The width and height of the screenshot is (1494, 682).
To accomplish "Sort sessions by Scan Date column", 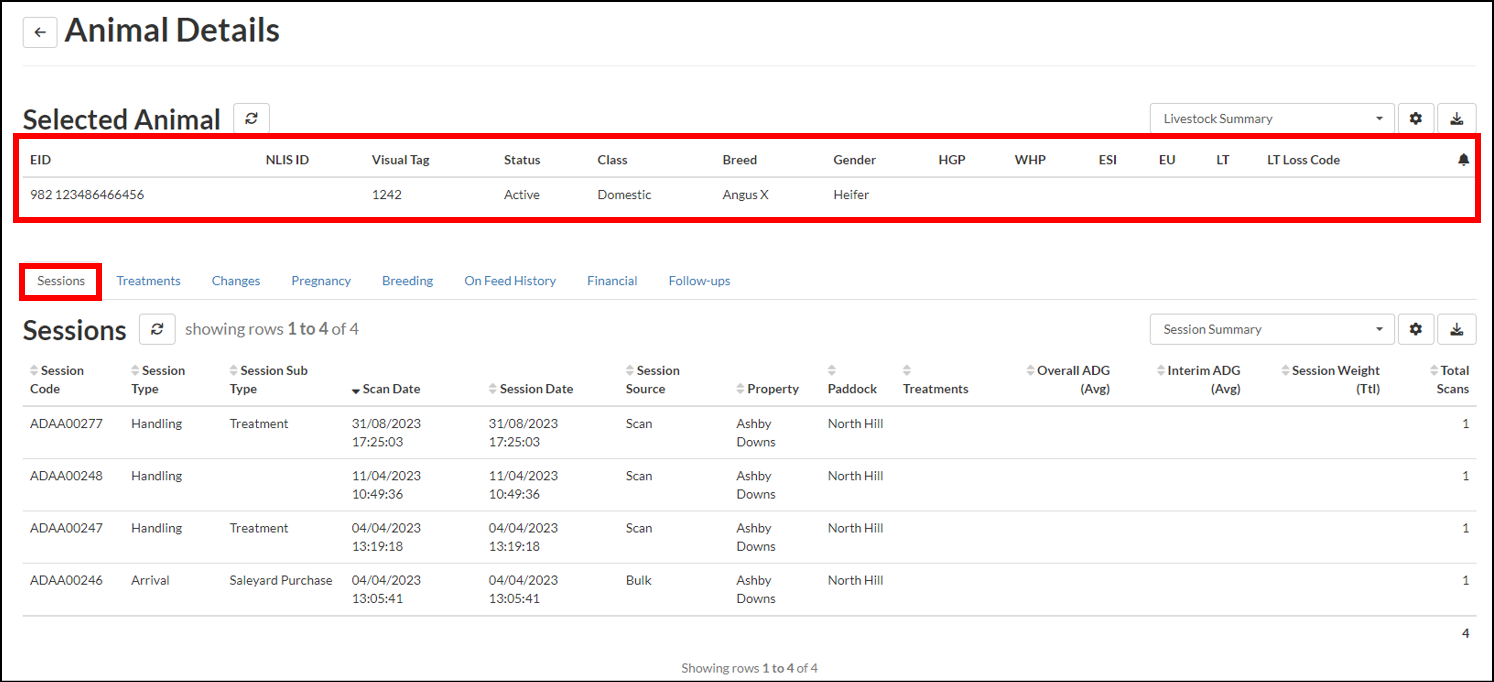I will coord(391,389).
